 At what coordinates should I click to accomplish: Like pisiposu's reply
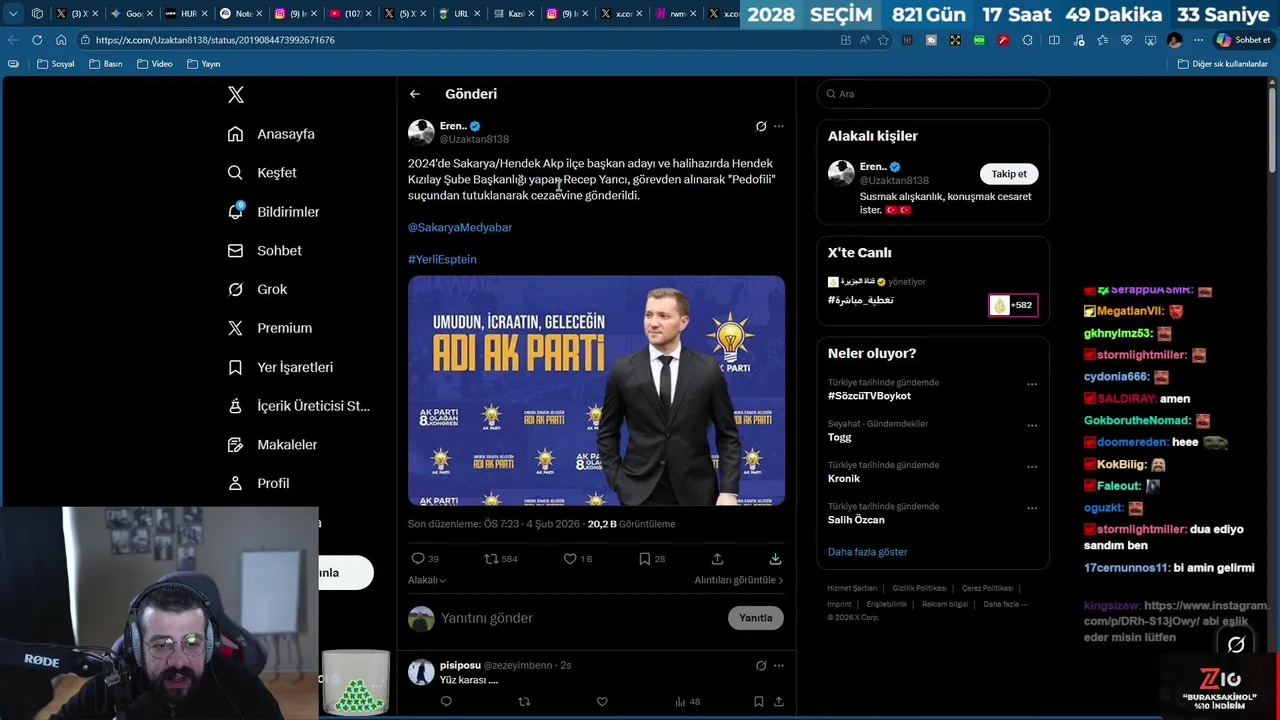[x=602, y=702]
